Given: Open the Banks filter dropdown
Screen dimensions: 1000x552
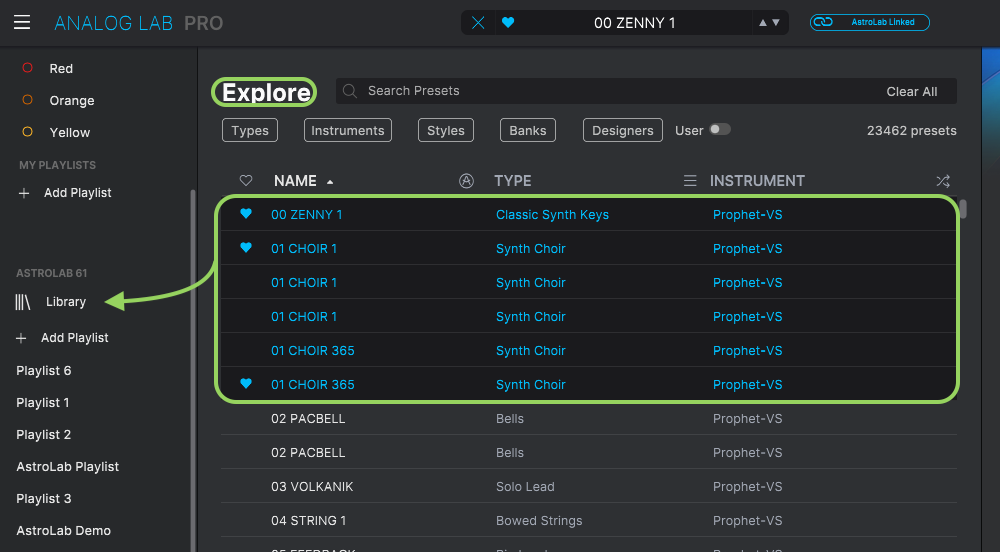Looking at the screenshot, I should click(x=527, y=130).
